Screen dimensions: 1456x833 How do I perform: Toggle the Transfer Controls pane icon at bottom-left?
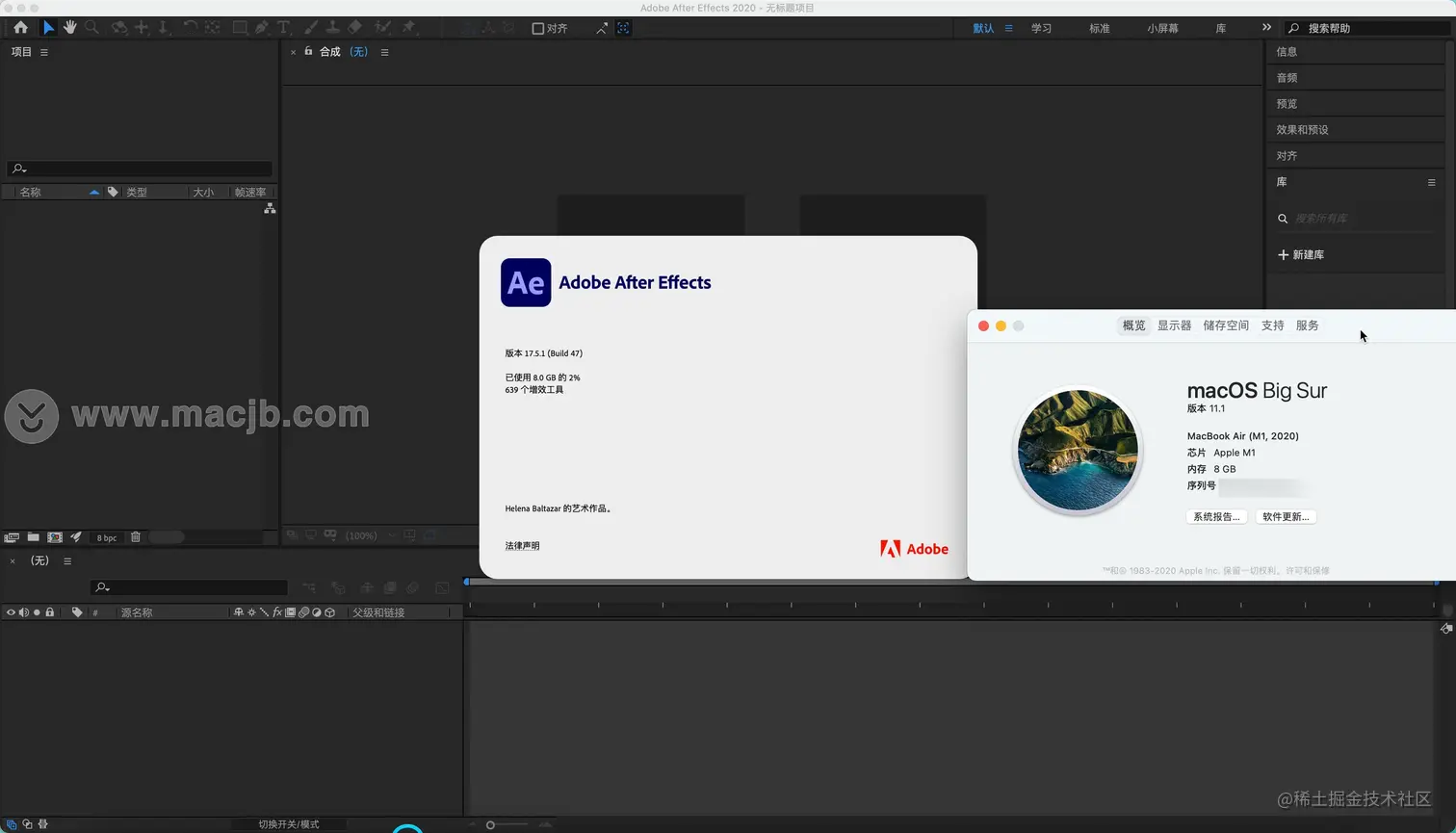pos(27,824)
